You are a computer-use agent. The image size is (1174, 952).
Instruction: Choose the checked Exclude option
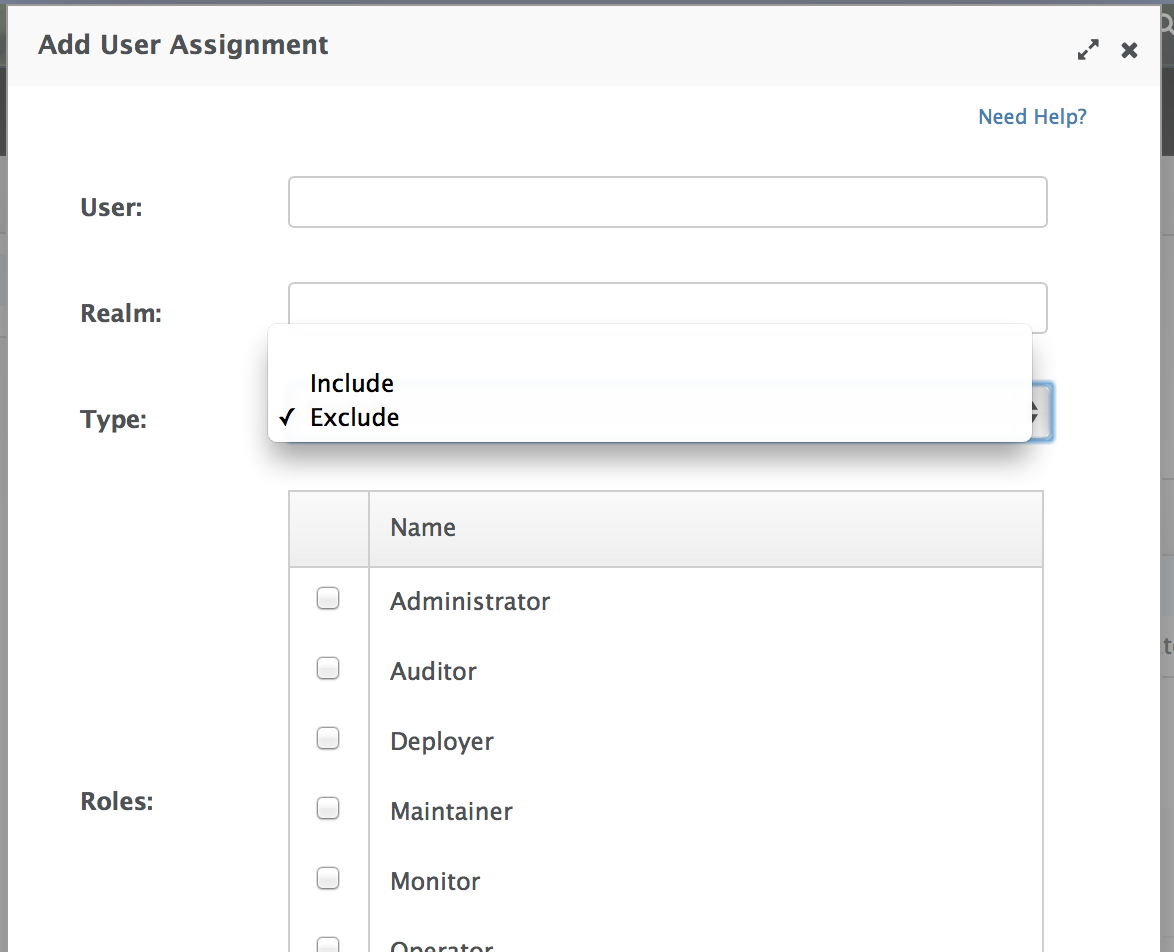(x=354, y=417)
